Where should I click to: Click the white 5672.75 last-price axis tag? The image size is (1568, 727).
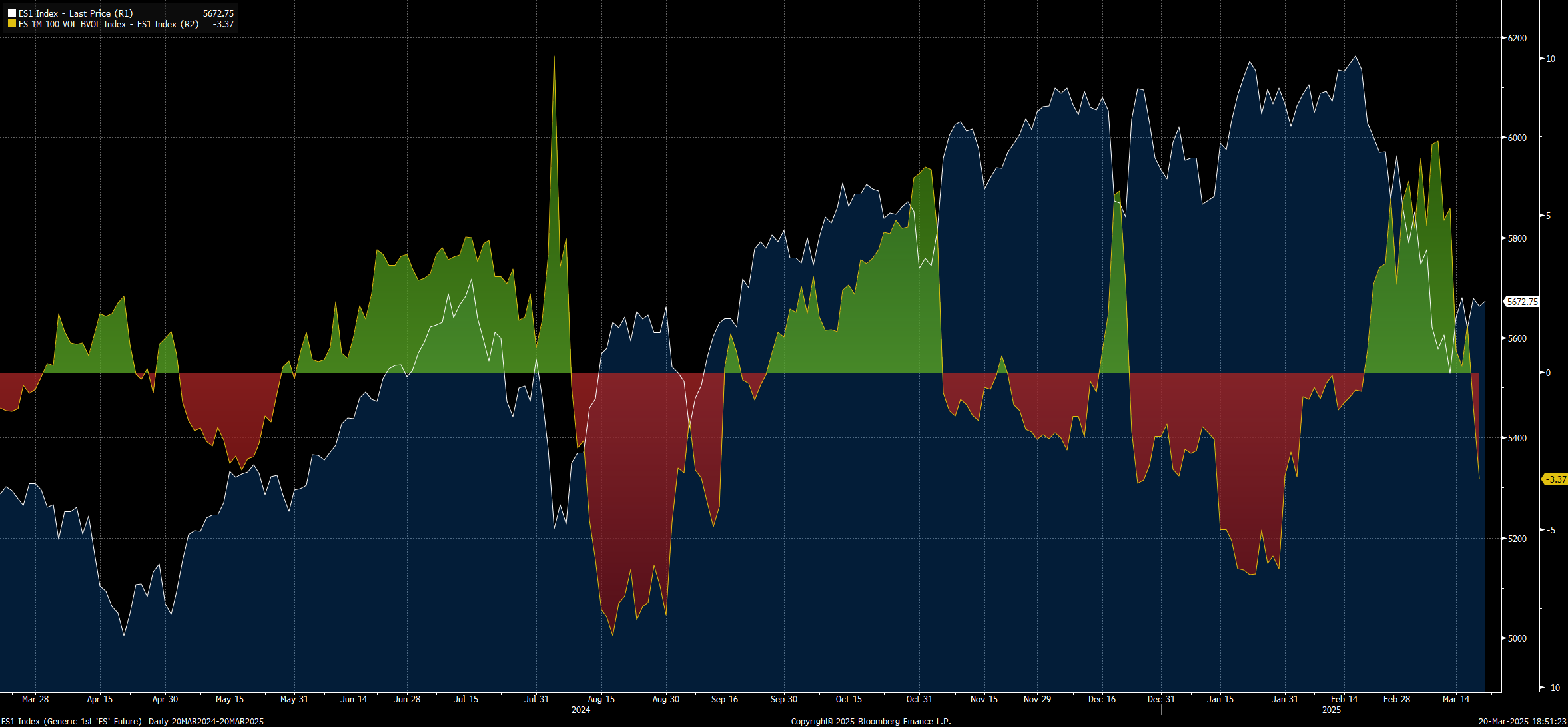(1522, 302)
